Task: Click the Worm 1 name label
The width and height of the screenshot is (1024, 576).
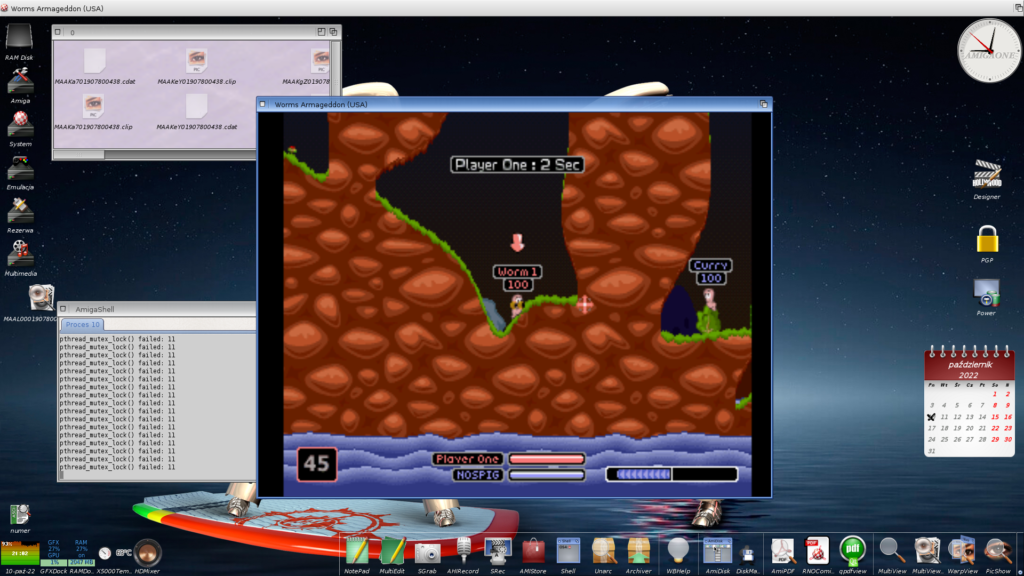Action: tap(517, 272)
